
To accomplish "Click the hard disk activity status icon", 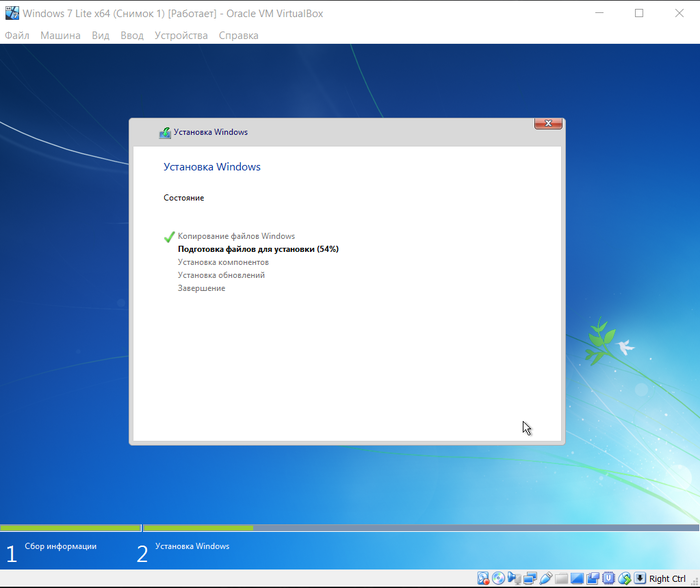I will 483,578.
